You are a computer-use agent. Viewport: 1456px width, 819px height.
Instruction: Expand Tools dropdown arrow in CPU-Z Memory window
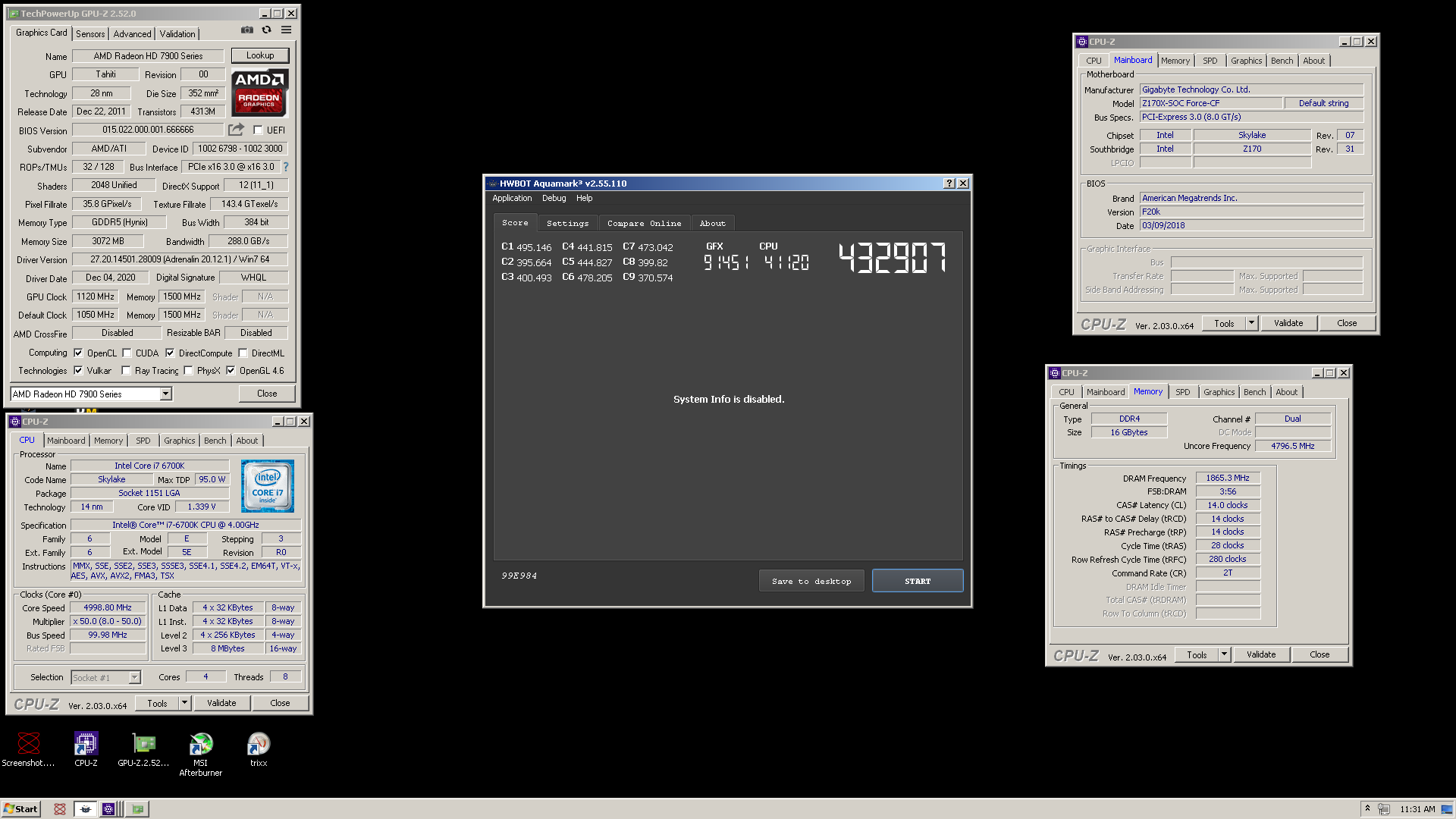1224,654
